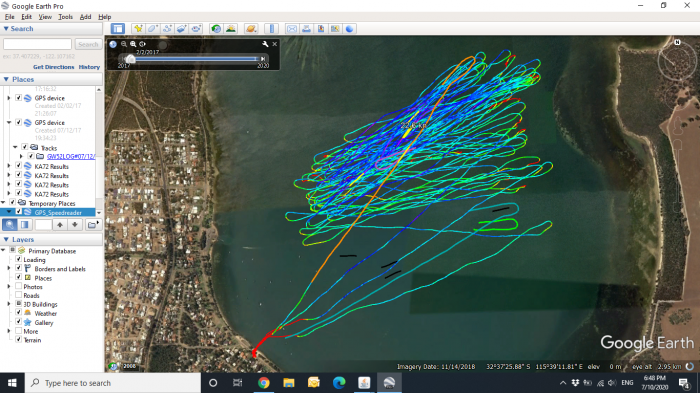Collapse the Tracks folder
Screen dimensions: 700x393
15,147
